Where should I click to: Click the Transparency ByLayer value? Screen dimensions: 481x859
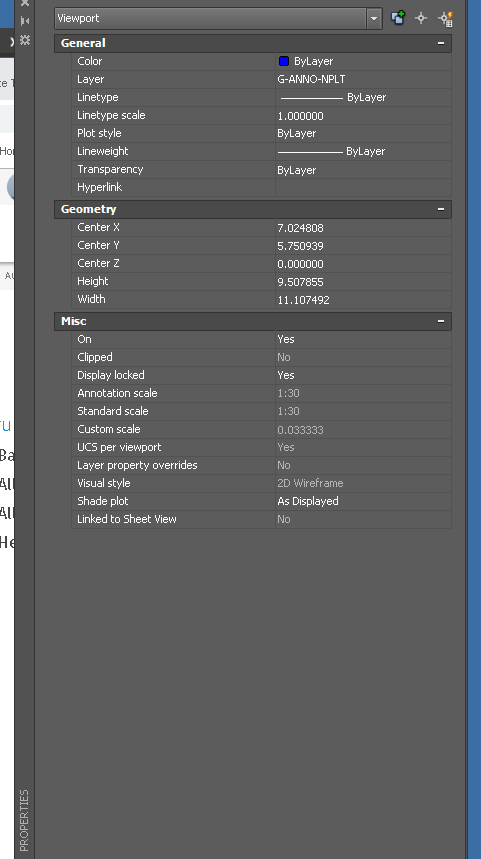(x=296, y=170)
